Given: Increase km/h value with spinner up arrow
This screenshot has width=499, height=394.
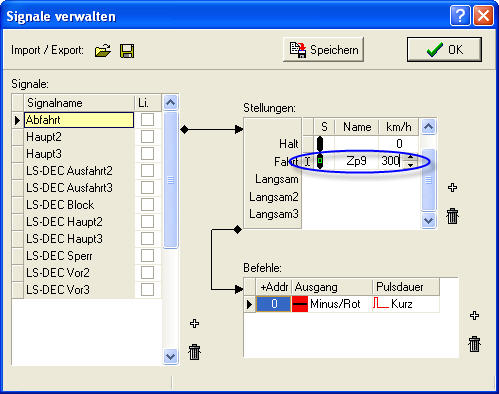Looking at the screenshot, I should (x=410, y=157).
